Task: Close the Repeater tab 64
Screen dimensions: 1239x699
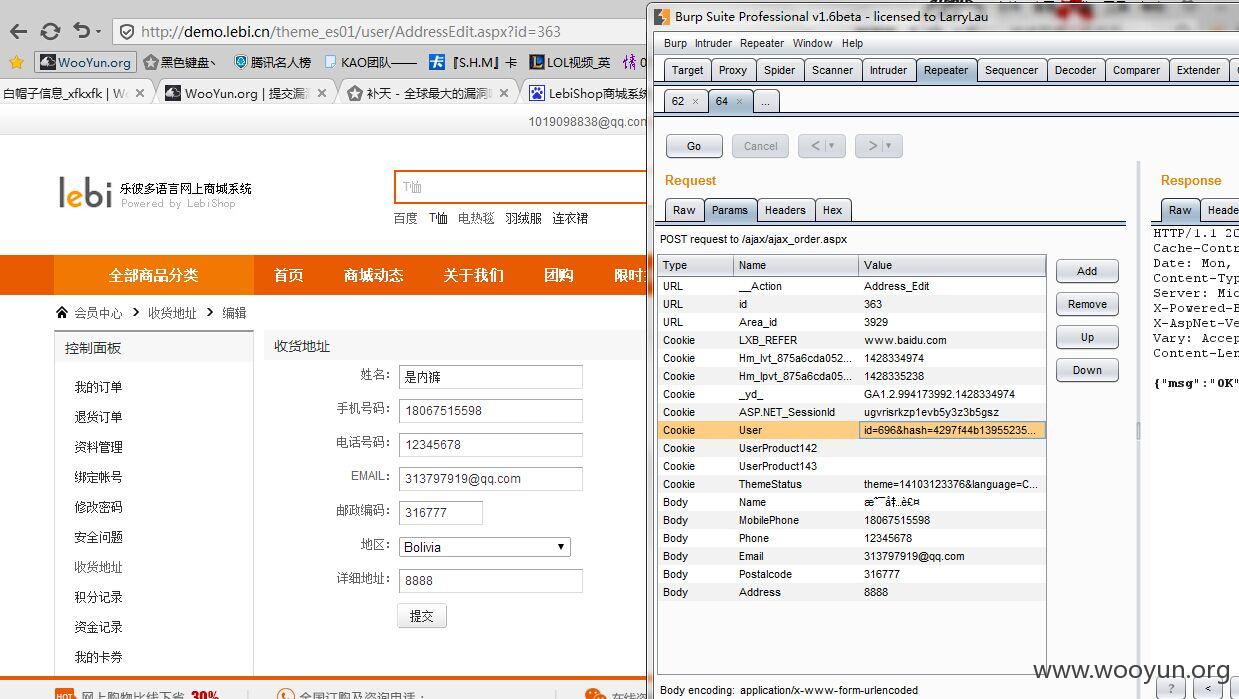Action: coord(739,101)
